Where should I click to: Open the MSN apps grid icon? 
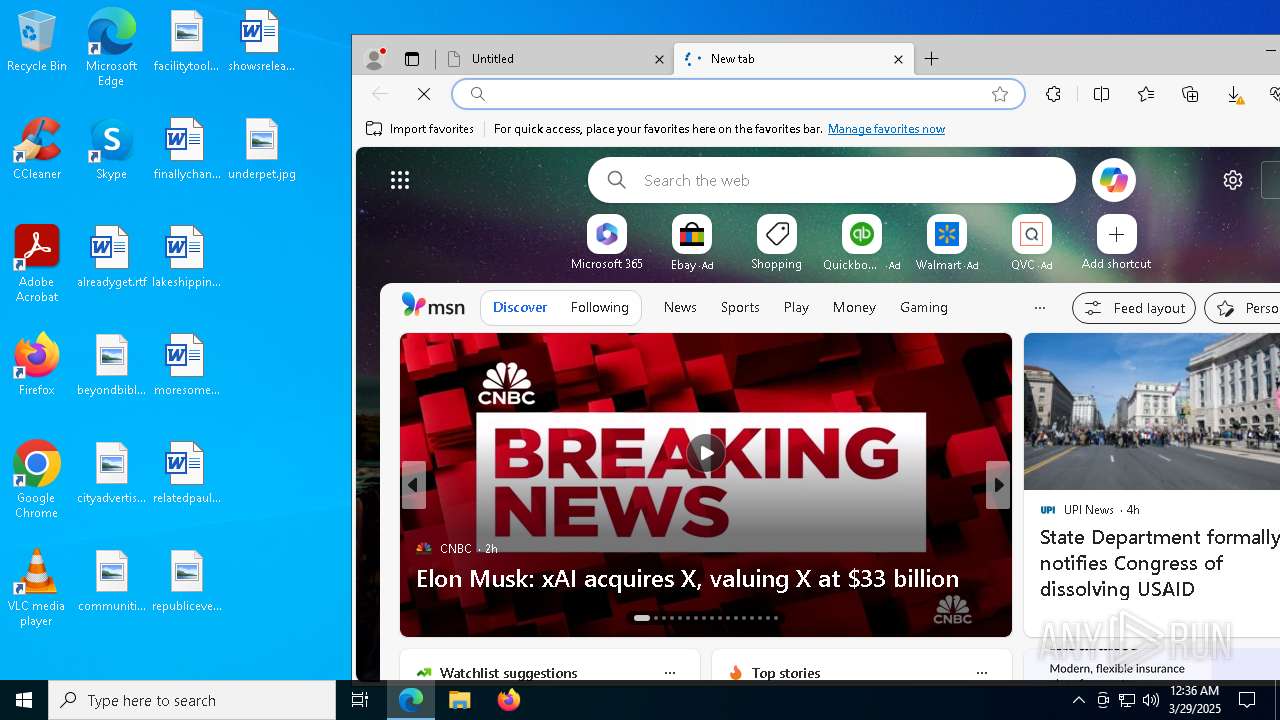click(x=400, y=180)
